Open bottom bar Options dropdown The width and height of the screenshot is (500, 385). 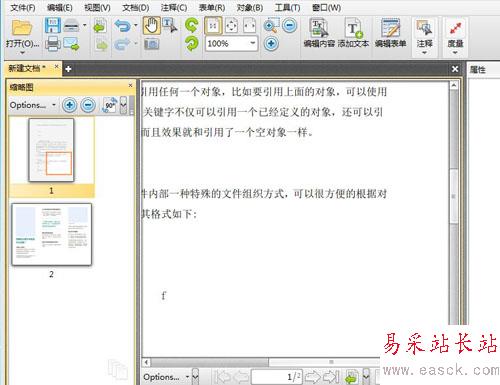tap(166, 377)
